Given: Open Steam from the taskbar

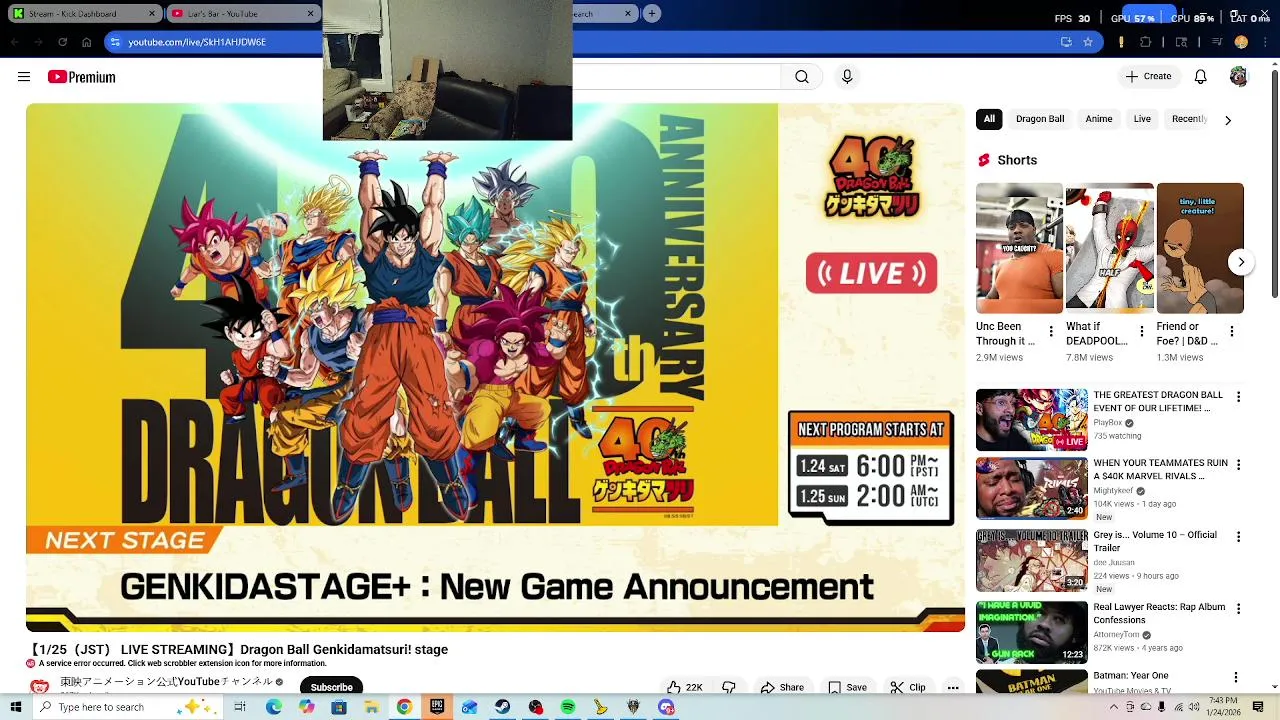Looking at the screenshot, I should tap(502, 707).
